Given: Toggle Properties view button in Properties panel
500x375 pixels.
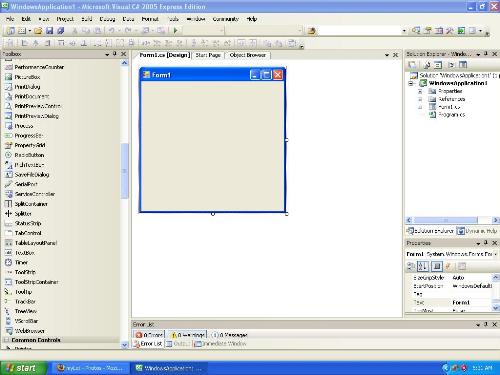Looking at the screenshot, I should 437,266.
